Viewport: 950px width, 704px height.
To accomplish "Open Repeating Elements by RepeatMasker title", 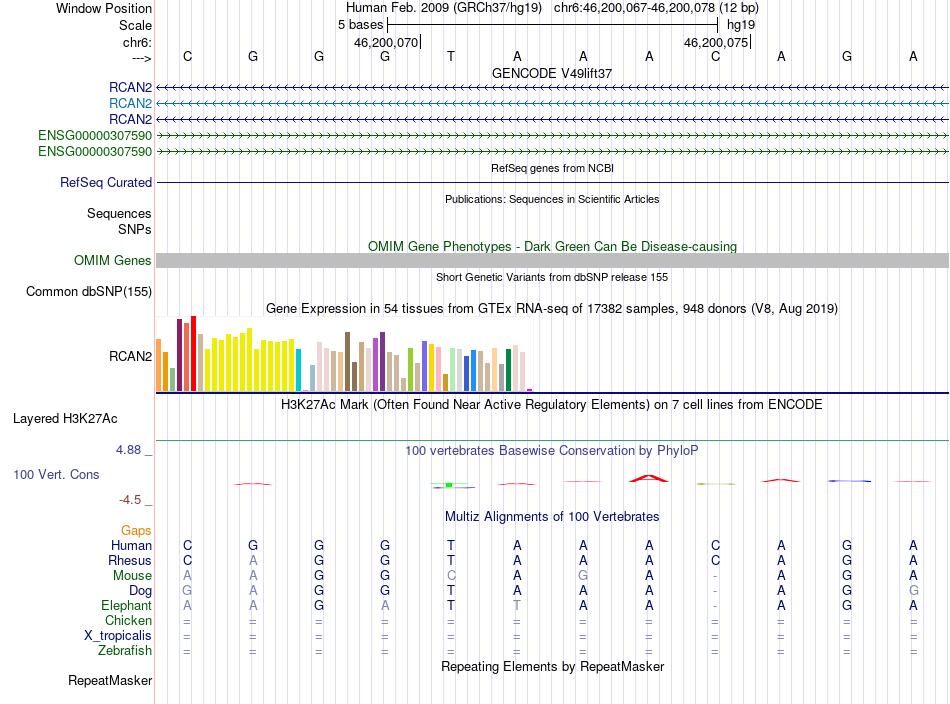I will point(552,666).
